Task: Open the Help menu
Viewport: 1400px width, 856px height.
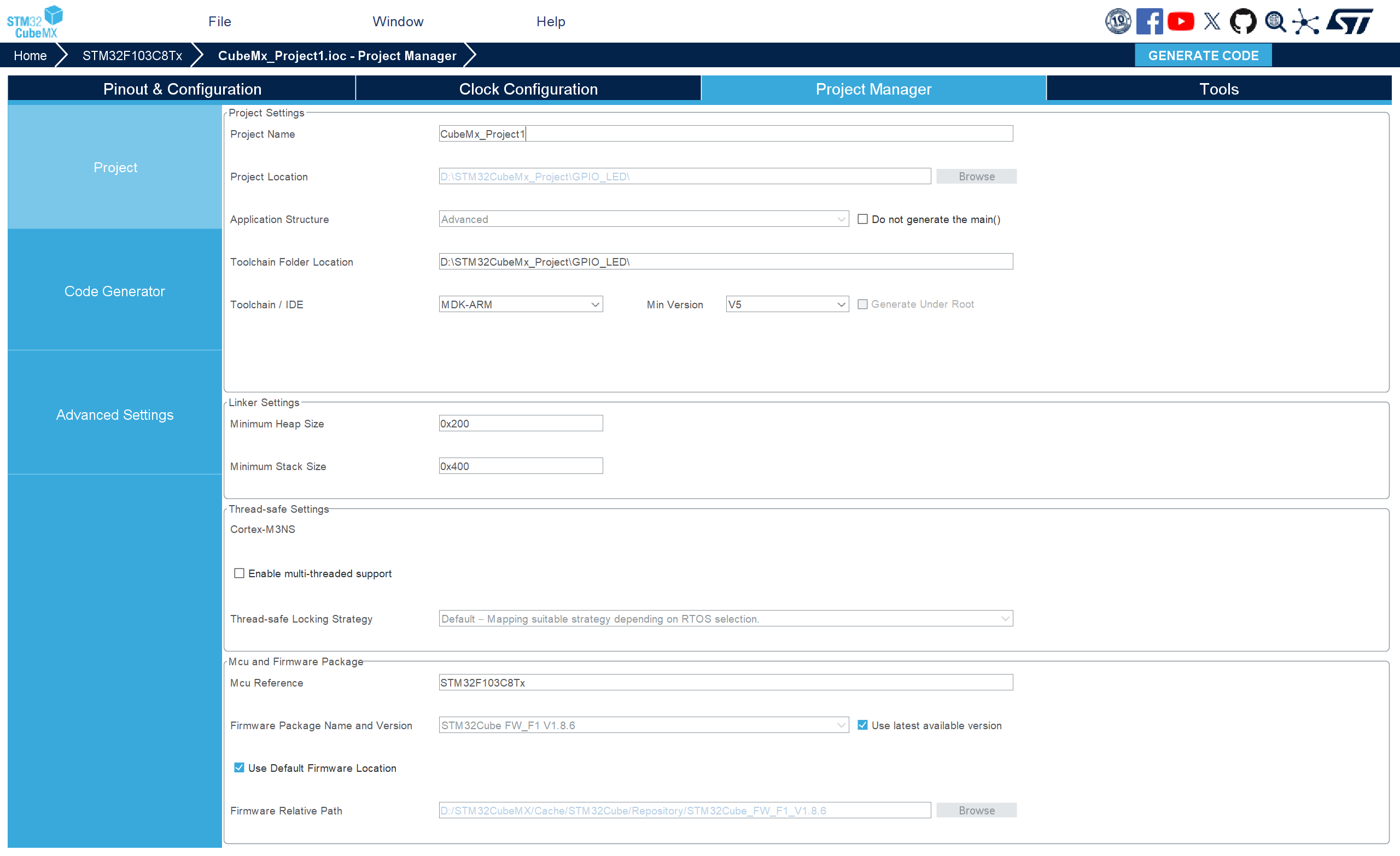Action: [551, 21]
